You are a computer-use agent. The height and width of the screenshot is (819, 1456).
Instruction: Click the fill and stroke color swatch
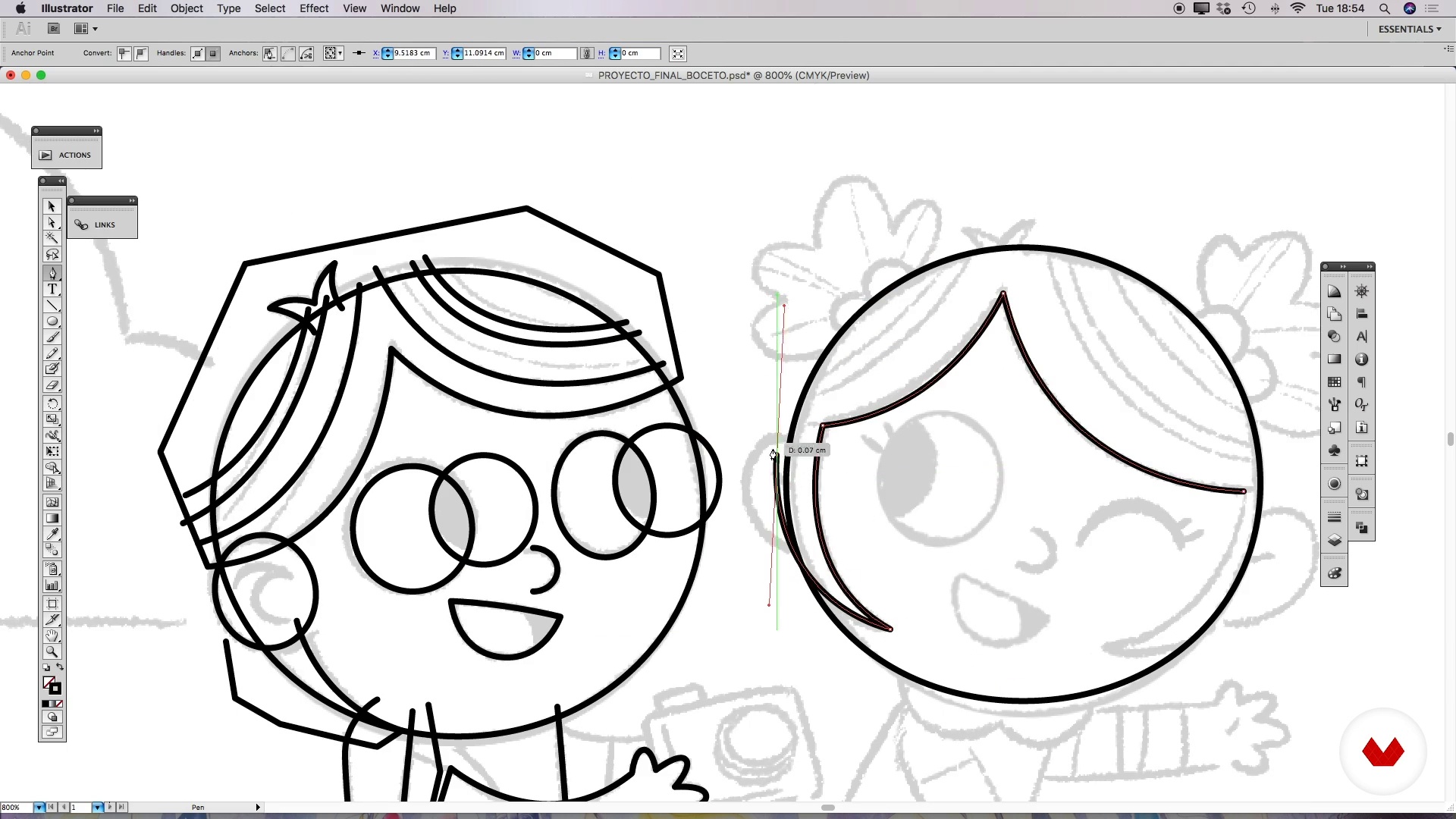pyautogui.click(x=52, y=686)
